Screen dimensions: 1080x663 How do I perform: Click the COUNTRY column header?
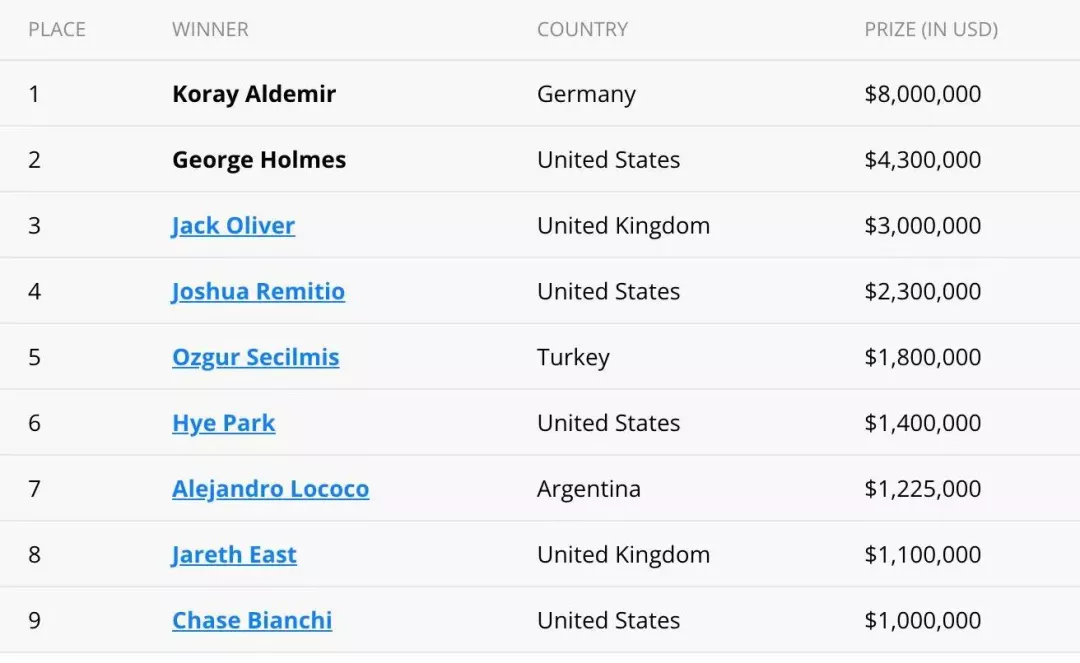click(583, 30)
